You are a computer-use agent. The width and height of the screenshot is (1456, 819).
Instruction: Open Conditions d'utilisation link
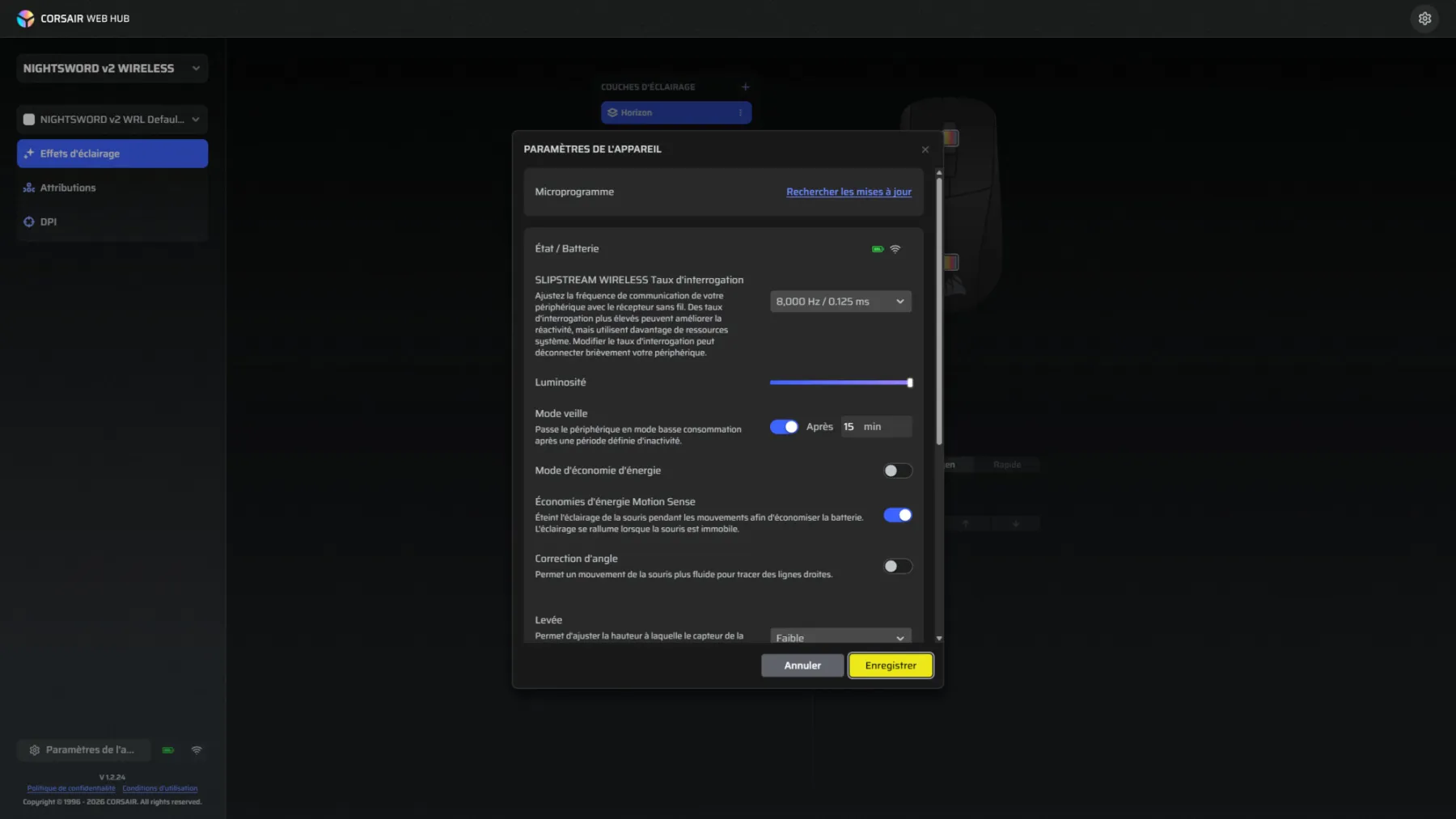pos(160,788)
